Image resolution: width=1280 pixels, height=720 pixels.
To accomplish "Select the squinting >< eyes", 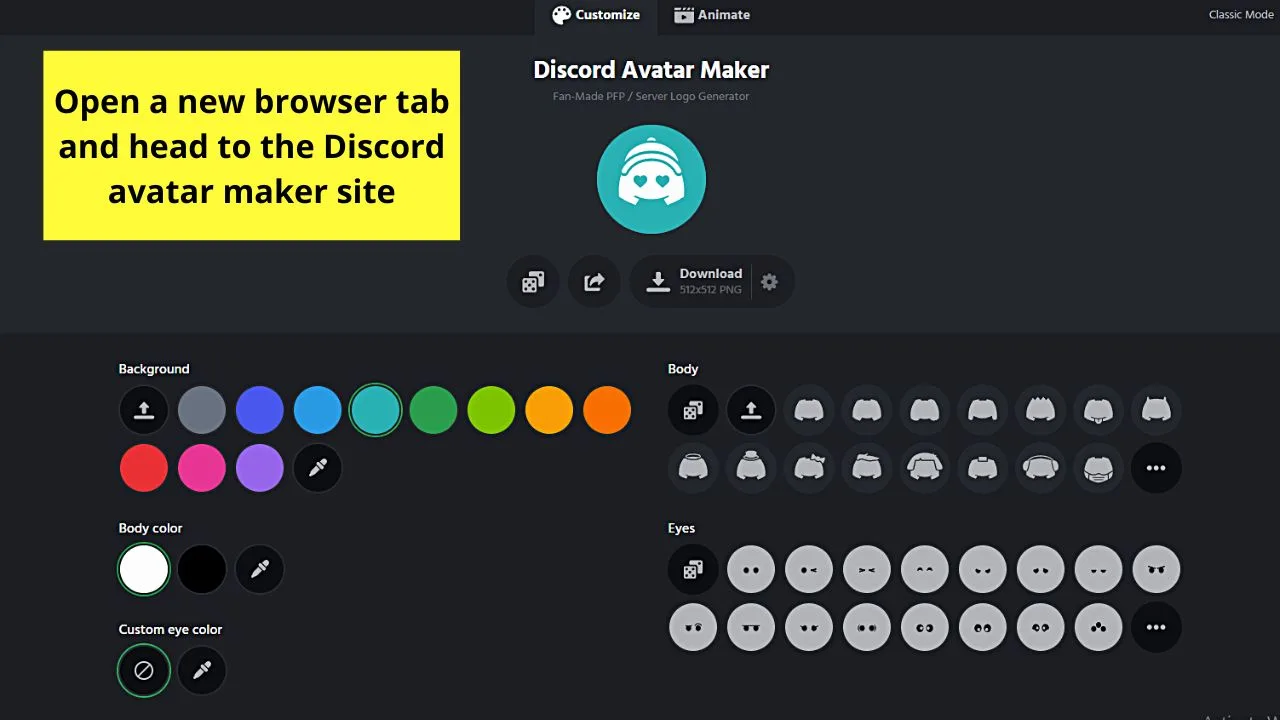I will point(867,569).
